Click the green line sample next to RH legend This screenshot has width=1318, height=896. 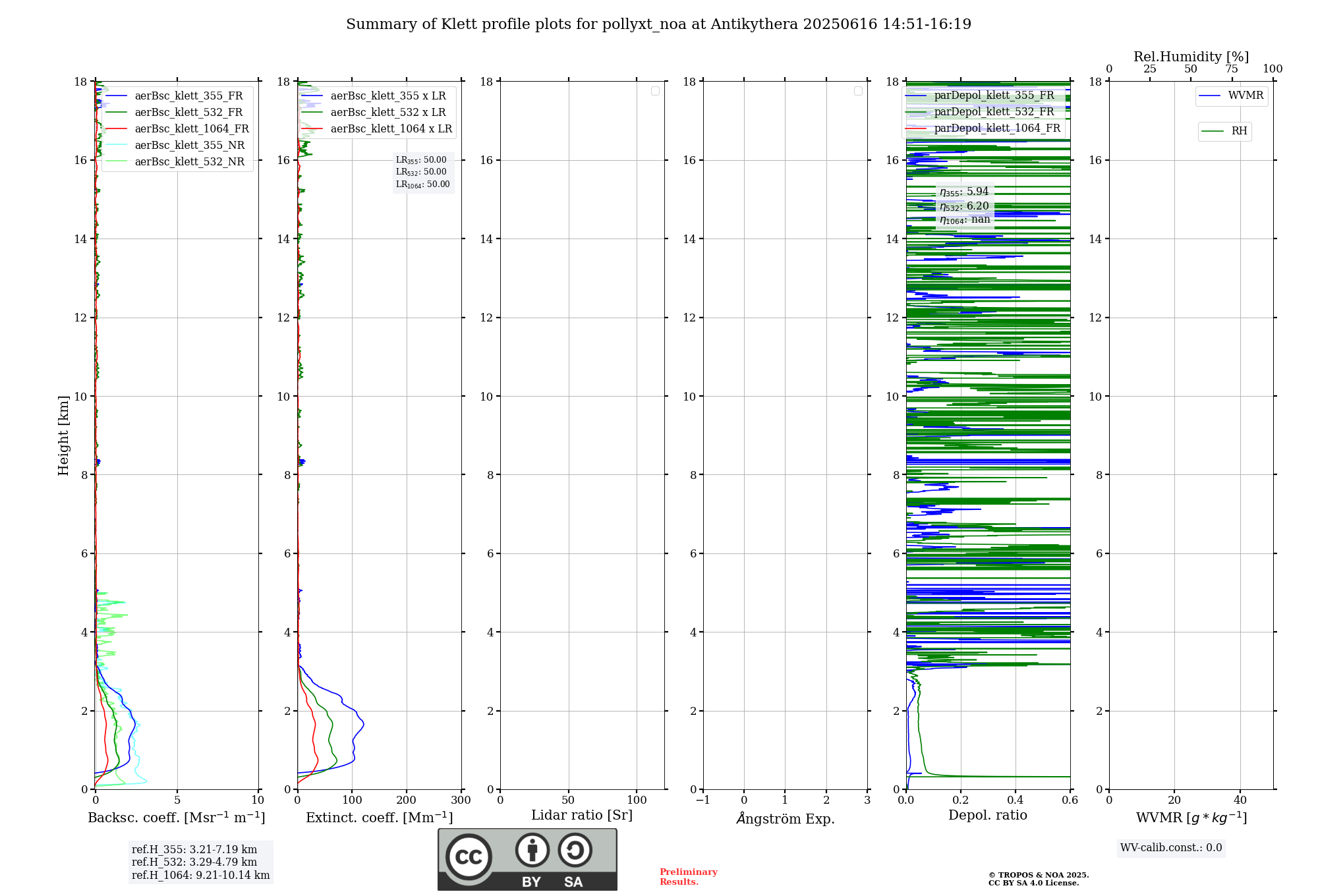pyautogui.click(x=1213, y=131)
